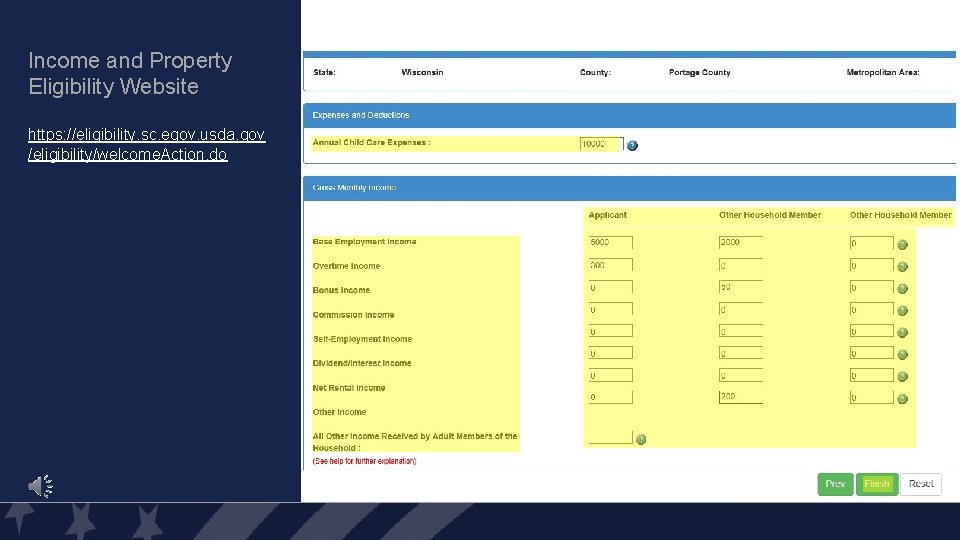
Task: Click third member's Dividend/Interest Income field
Action: [872, 353]
